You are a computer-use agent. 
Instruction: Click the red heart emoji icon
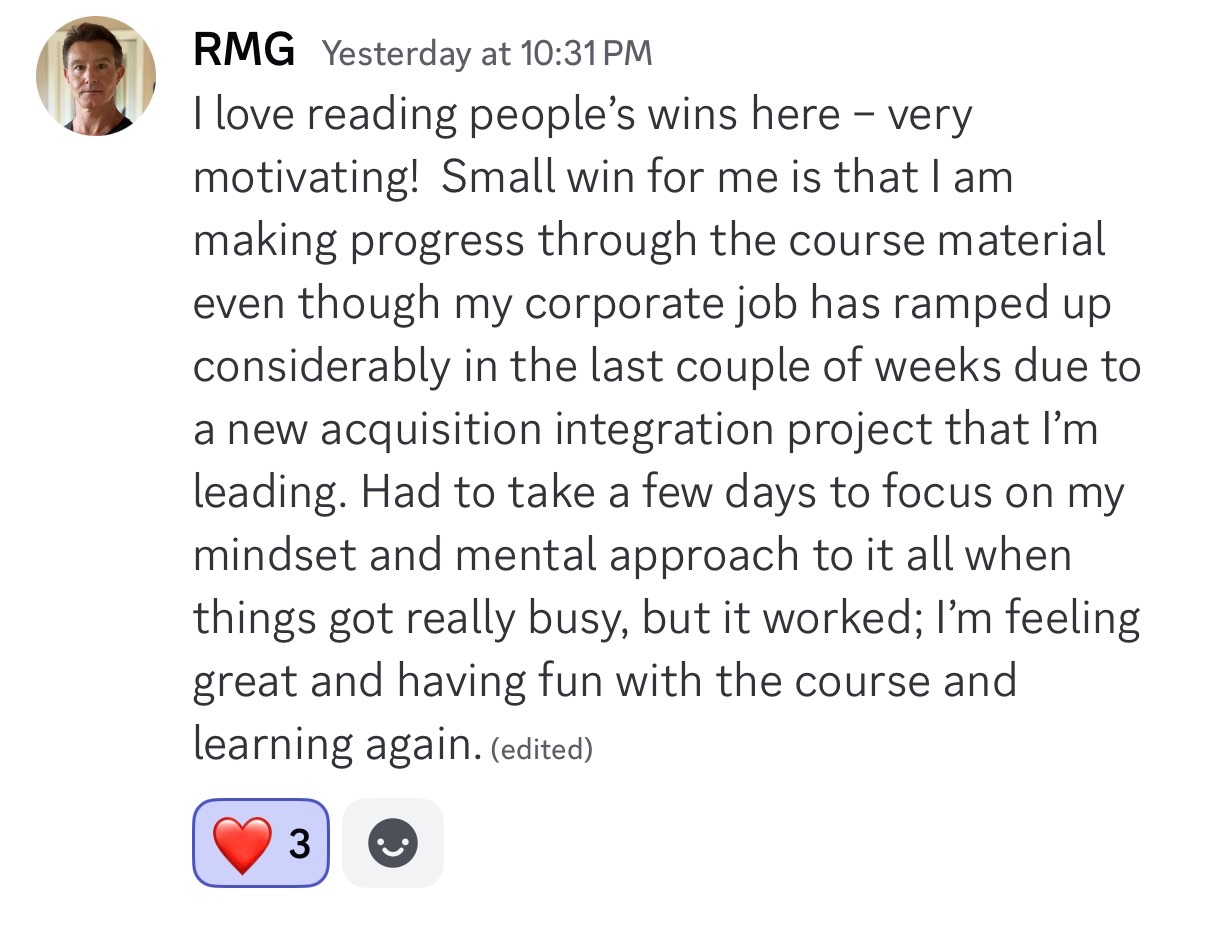tap(243, 844)
